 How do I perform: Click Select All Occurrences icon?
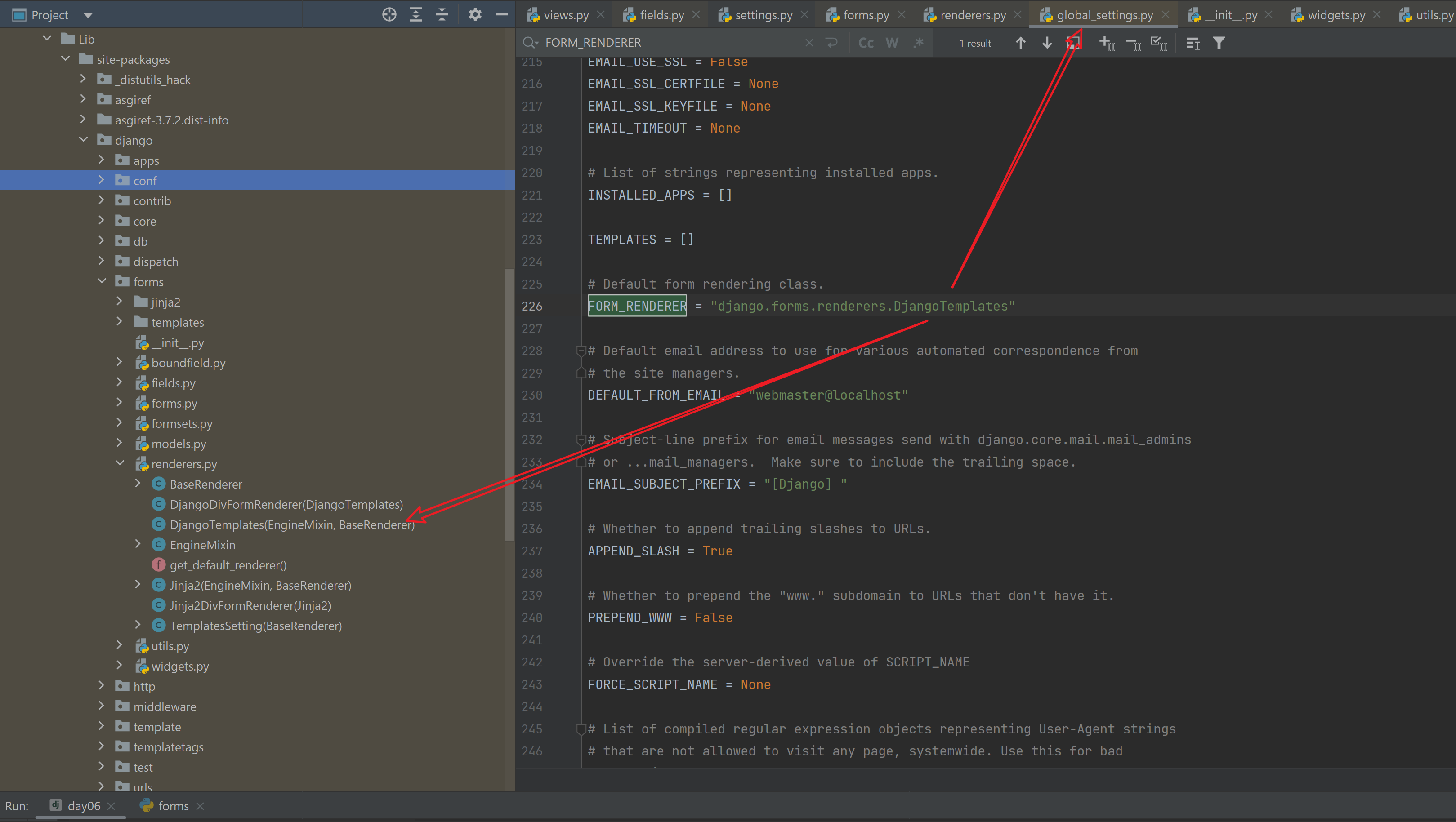(1159, 43)
